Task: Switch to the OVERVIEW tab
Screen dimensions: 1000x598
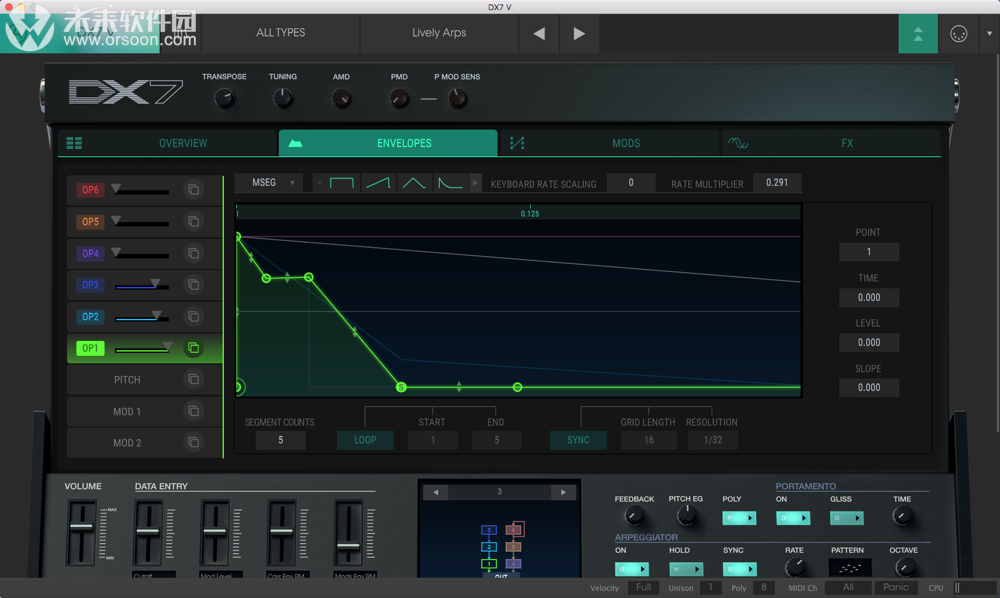Action: pyautogui.click(x=168, y=143)
